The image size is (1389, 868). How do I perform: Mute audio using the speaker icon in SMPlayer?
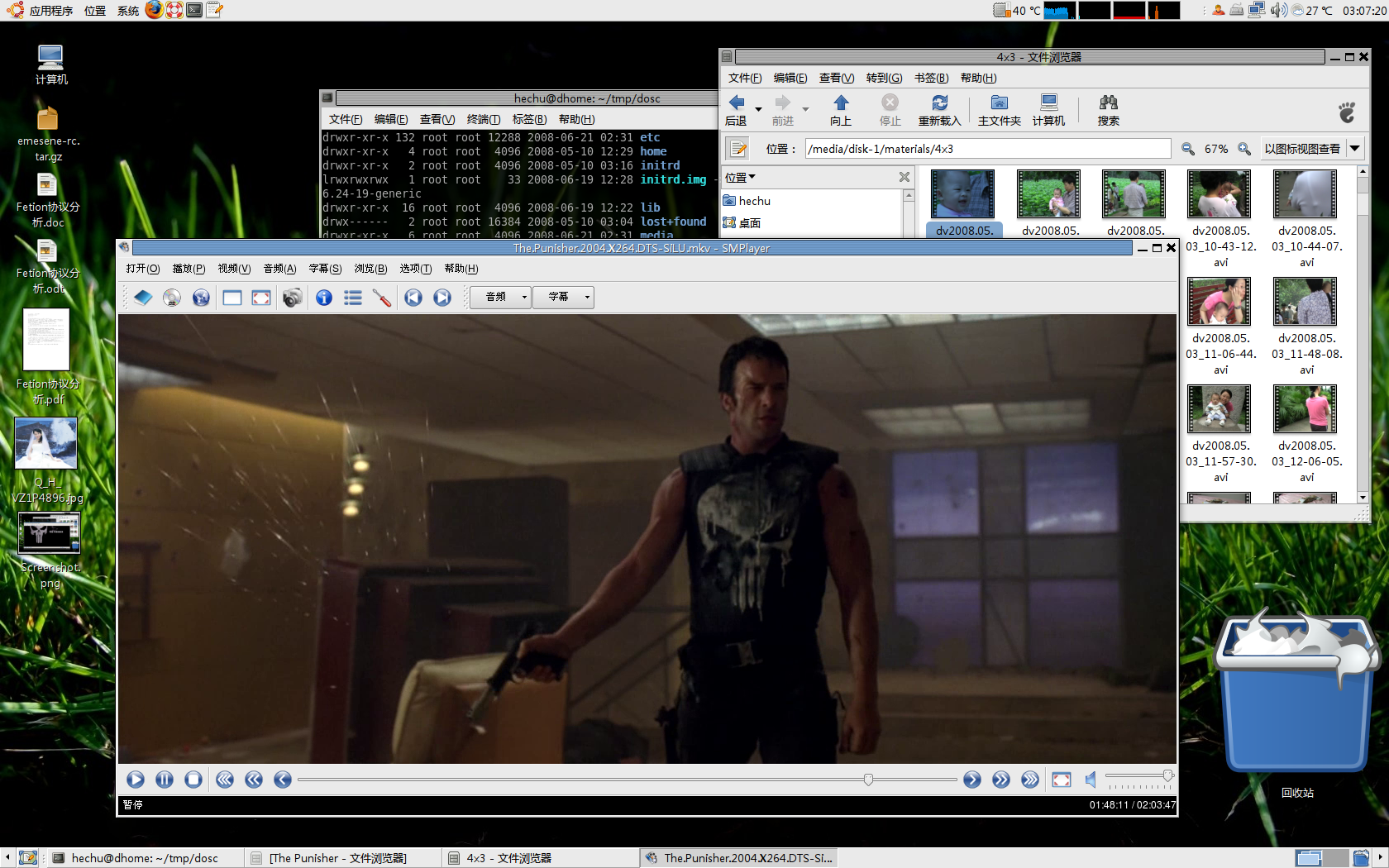click(1091, 780)
